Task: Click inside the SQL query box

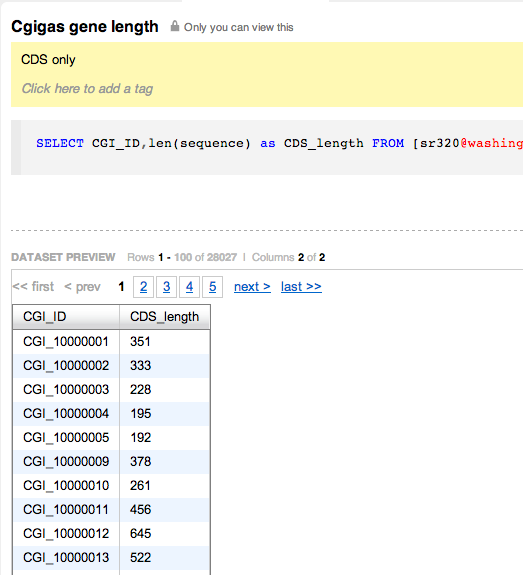Action: point(267,147)
